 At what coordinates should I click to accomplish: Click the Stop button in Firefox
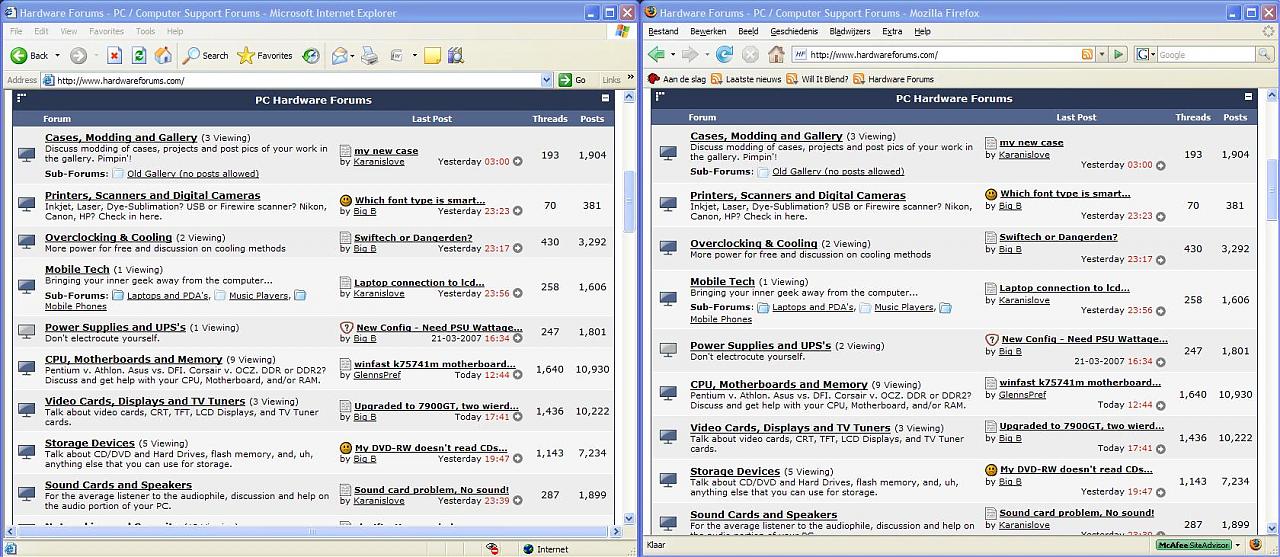click(x=750, y=54)
